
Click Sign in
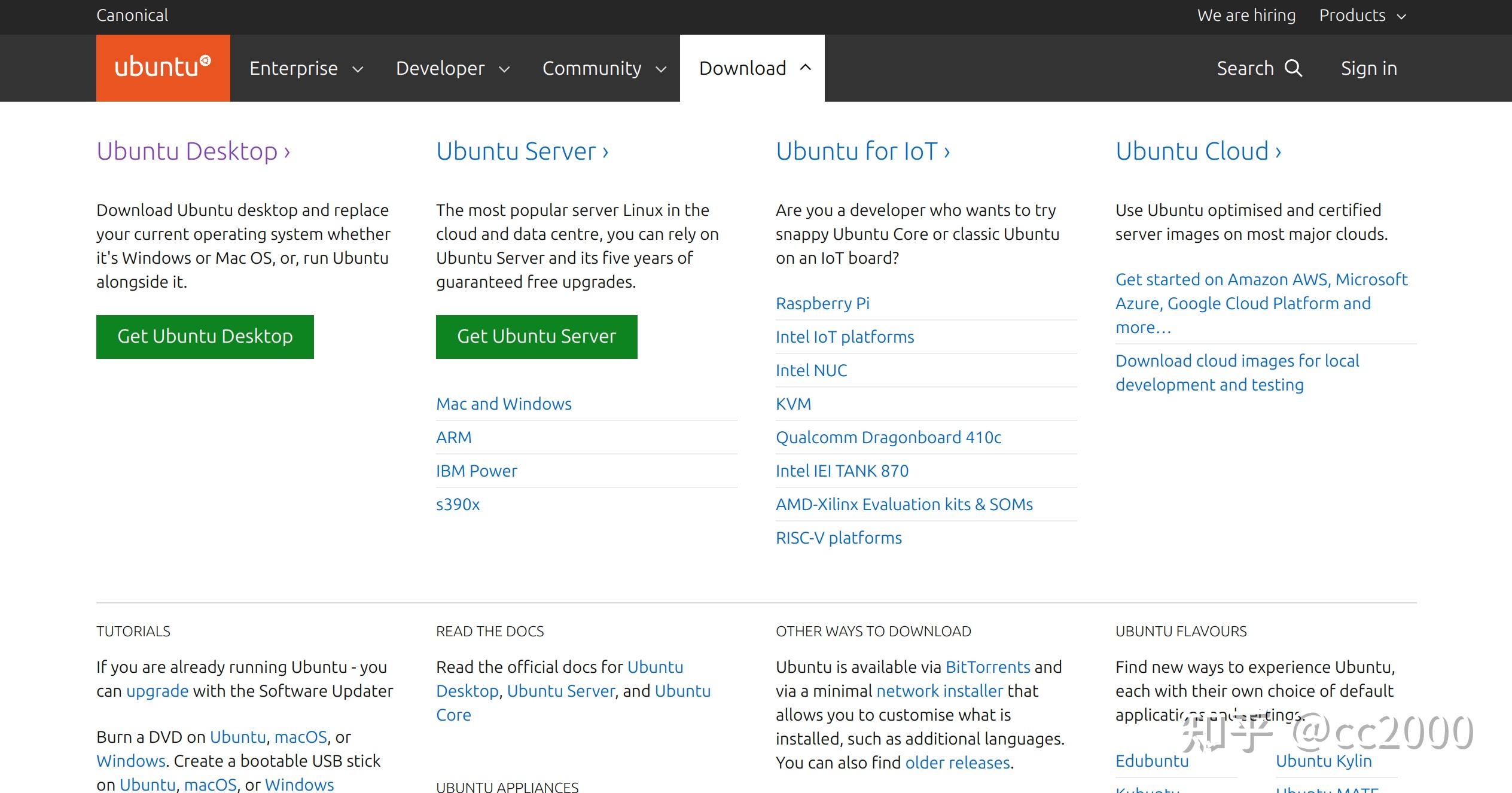pos(1369,68)
